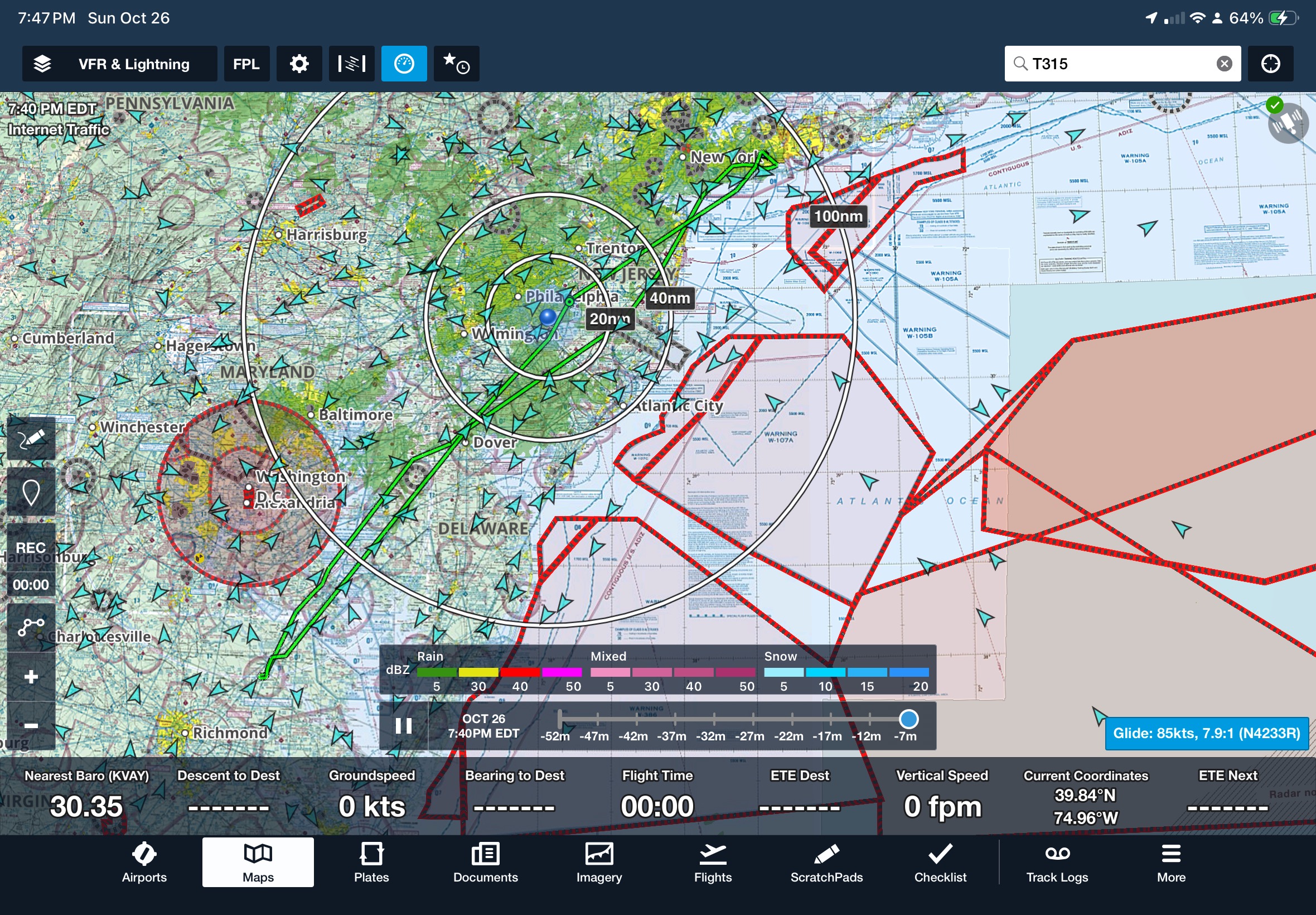Open the route ruler waypoint tool
The height and width of the screenshot is (915, 1316).
[x=31, y=627]
